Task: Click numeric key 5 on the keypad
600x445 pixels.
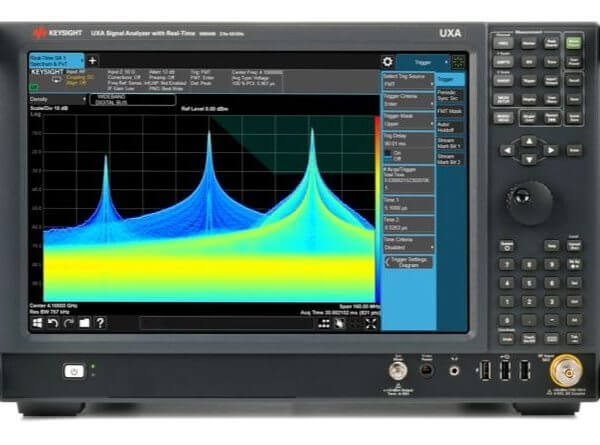Action: [x=529, y=284]
